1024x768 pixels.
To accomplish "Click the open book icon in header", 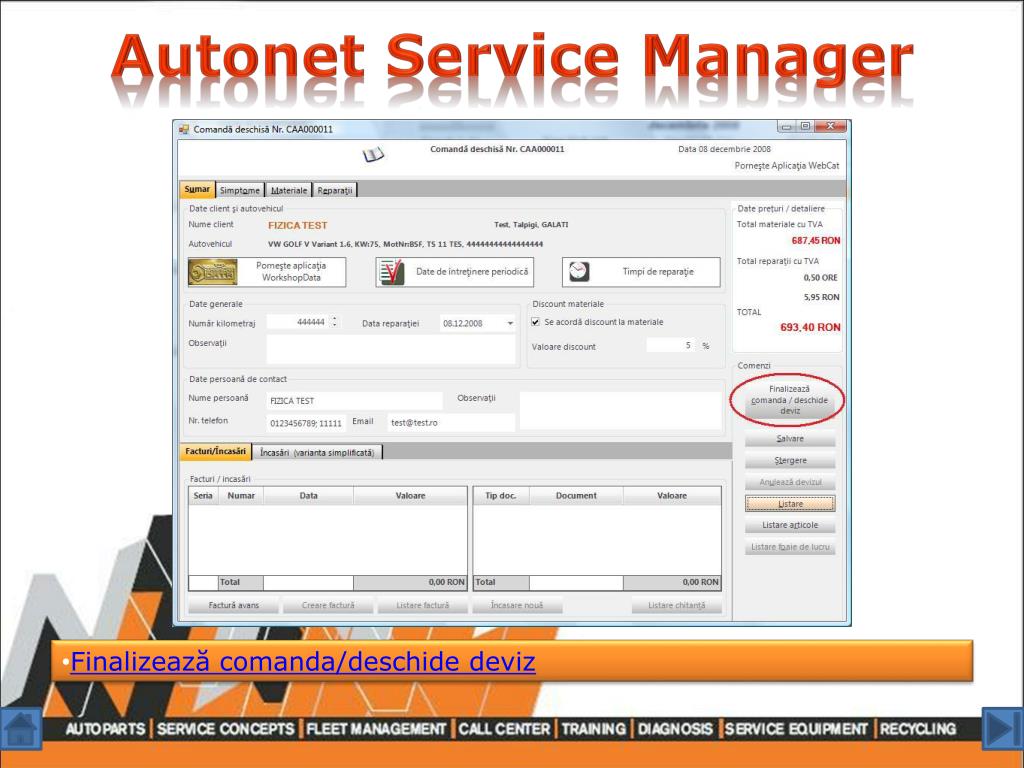I will pyautogui.click(x=374, y=155).
